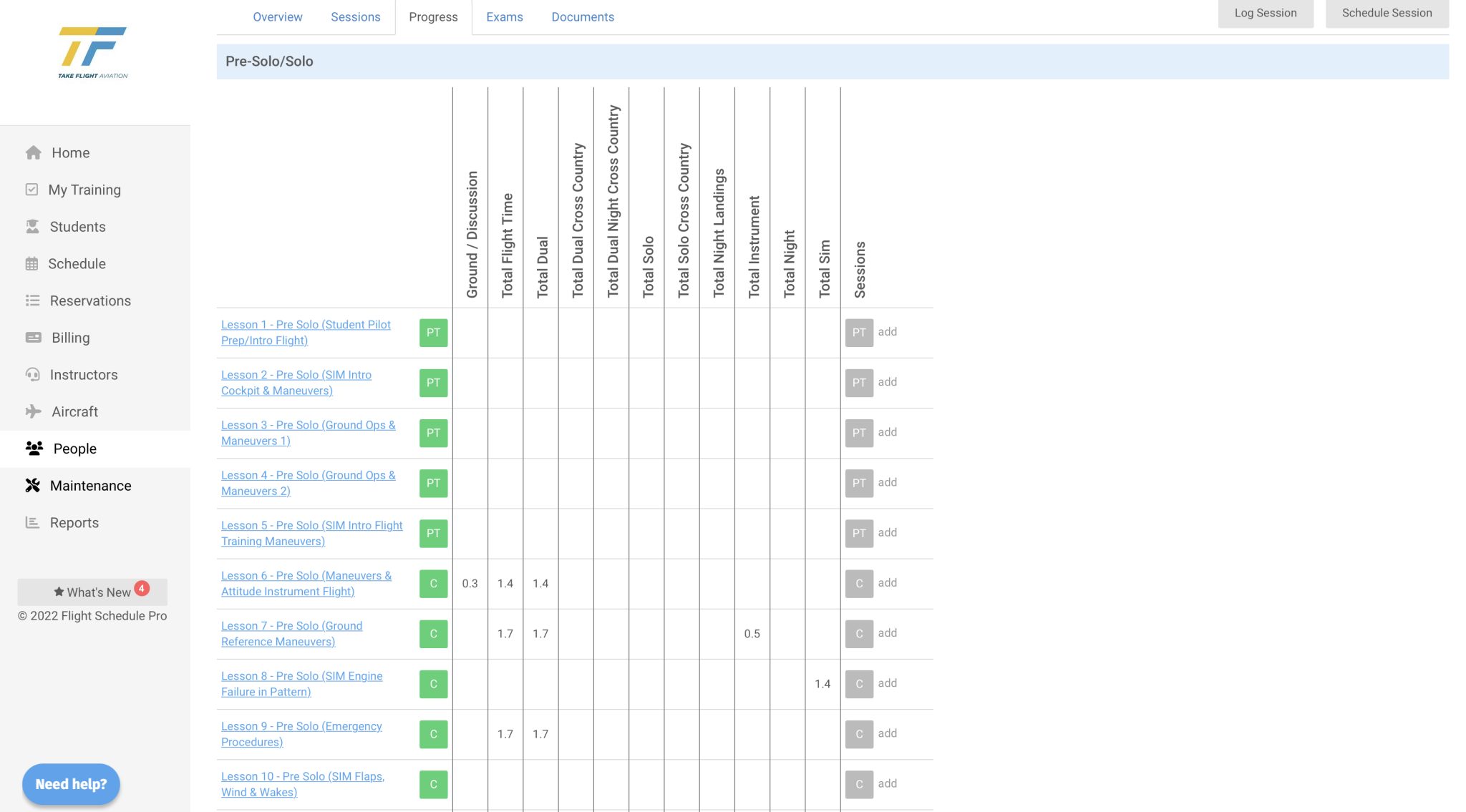This screenshot has width=1466, height=812.
Task: Open the What's New notifications button
Action: coord(92,592)
